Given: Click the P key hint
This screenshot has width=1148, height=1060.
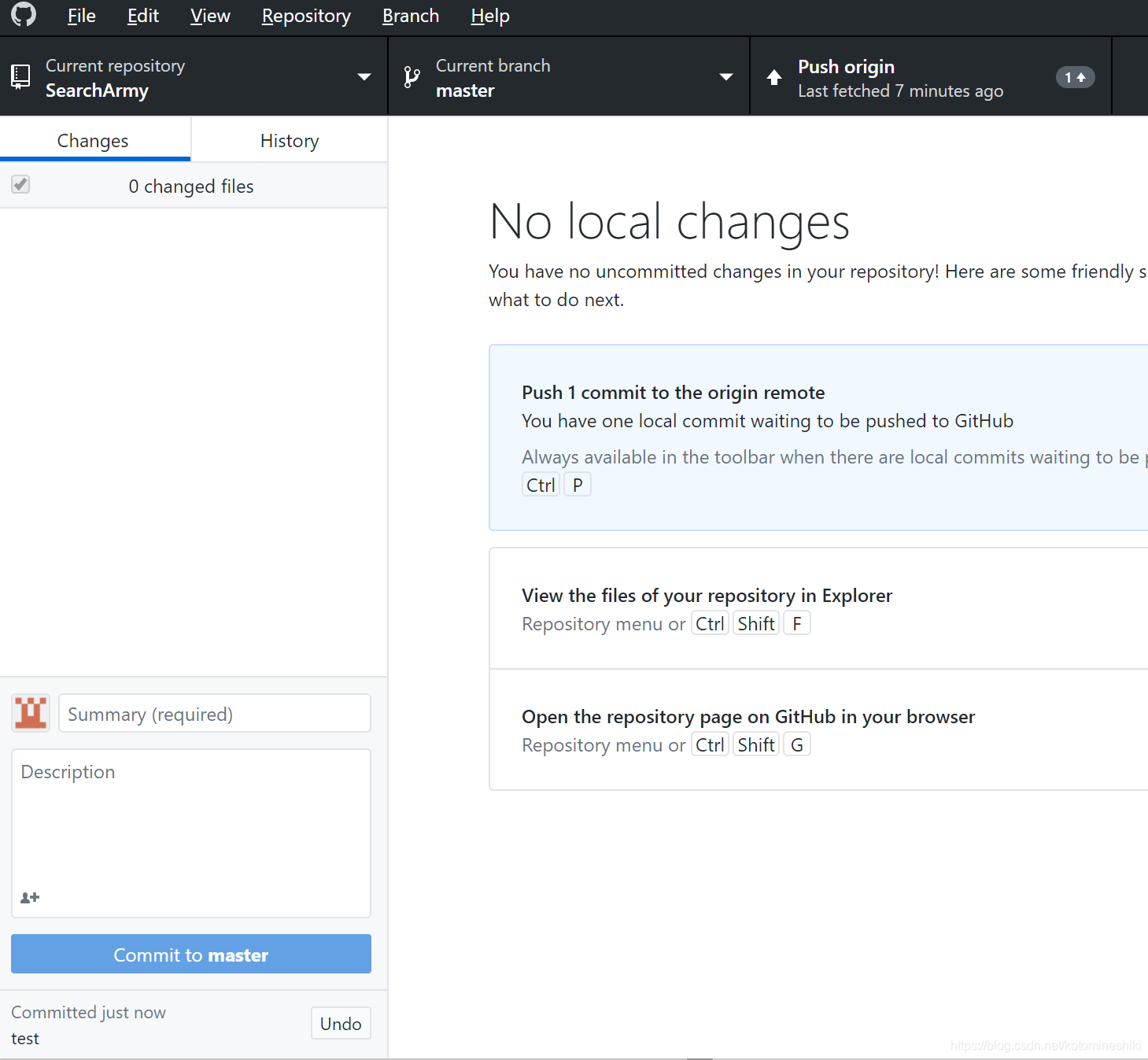Looking at the screenshot, I should click(x=578, y=485).
